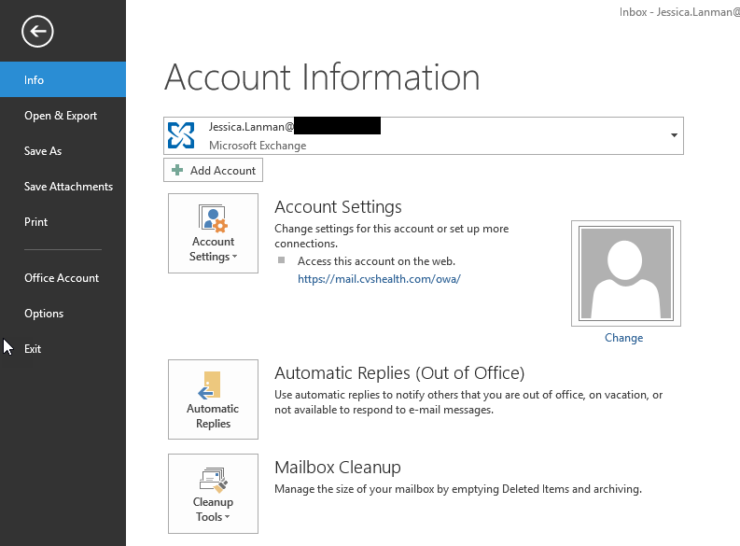
Task: Click the Account Settings heading text
Action: tap(338, 207)
